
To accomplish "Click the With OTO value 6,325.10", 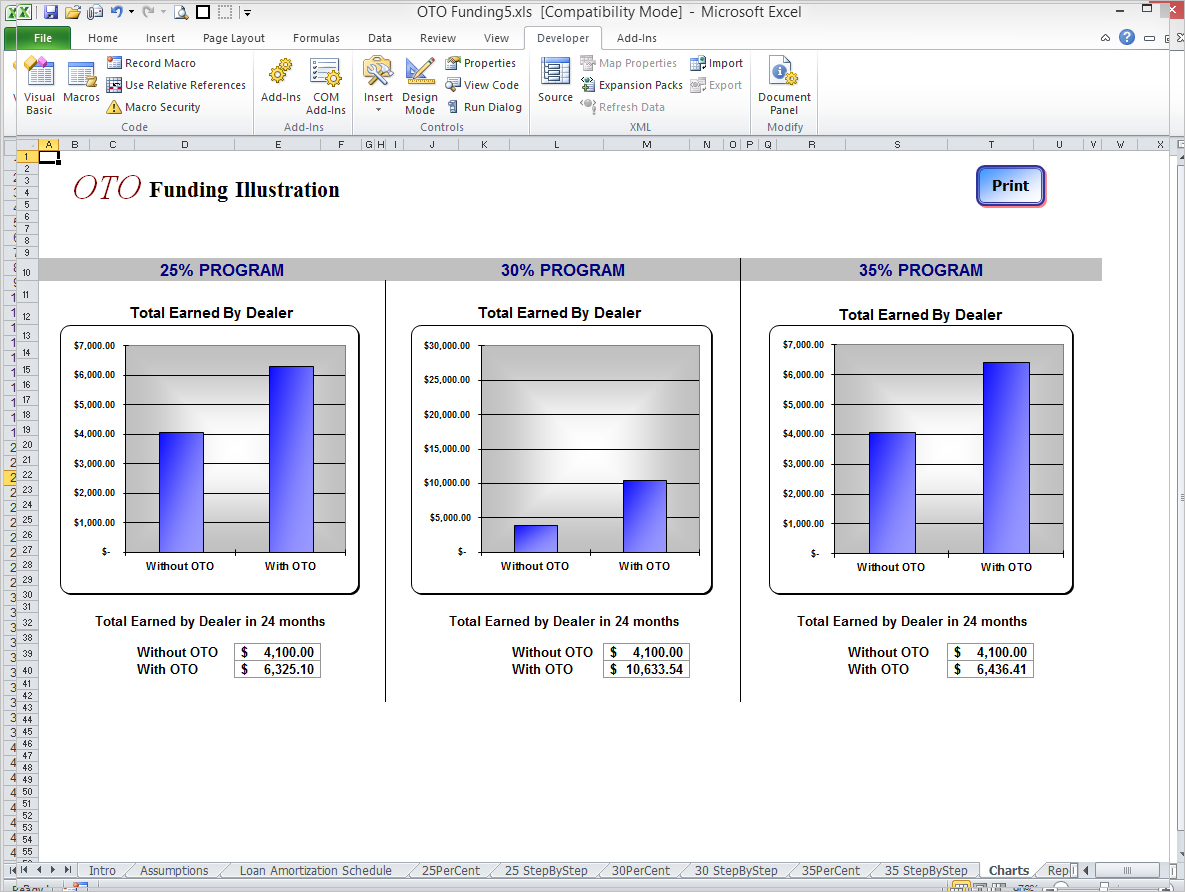I will click(x=277, y=670).
